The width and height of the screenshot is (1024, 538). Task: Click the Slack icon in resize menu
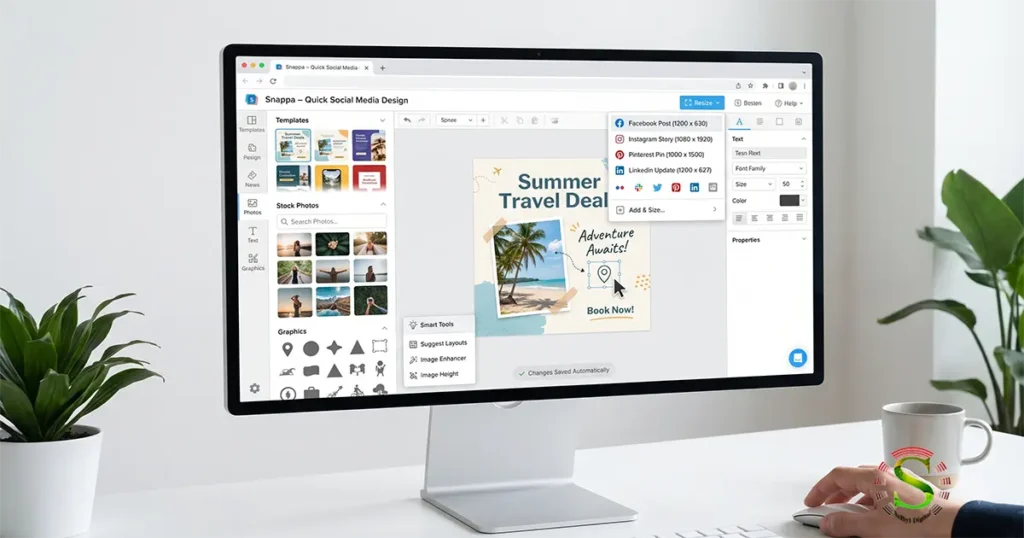tap(638, 187)
